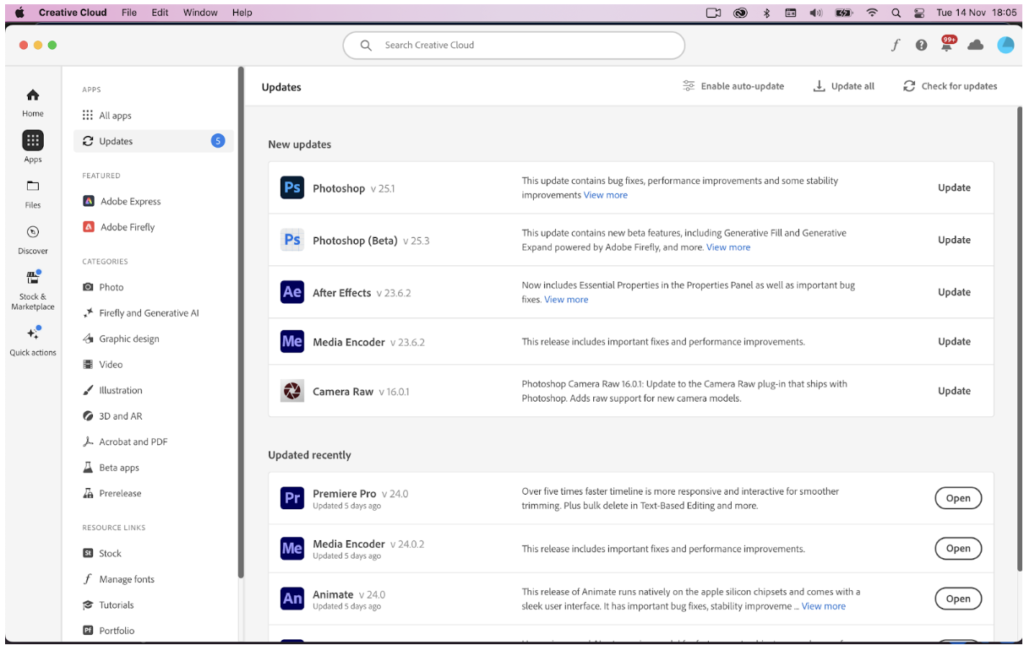The height and width of the screenshot is (645, 1024).
Task: Open Manage fonts resource link
Action: 119,579
